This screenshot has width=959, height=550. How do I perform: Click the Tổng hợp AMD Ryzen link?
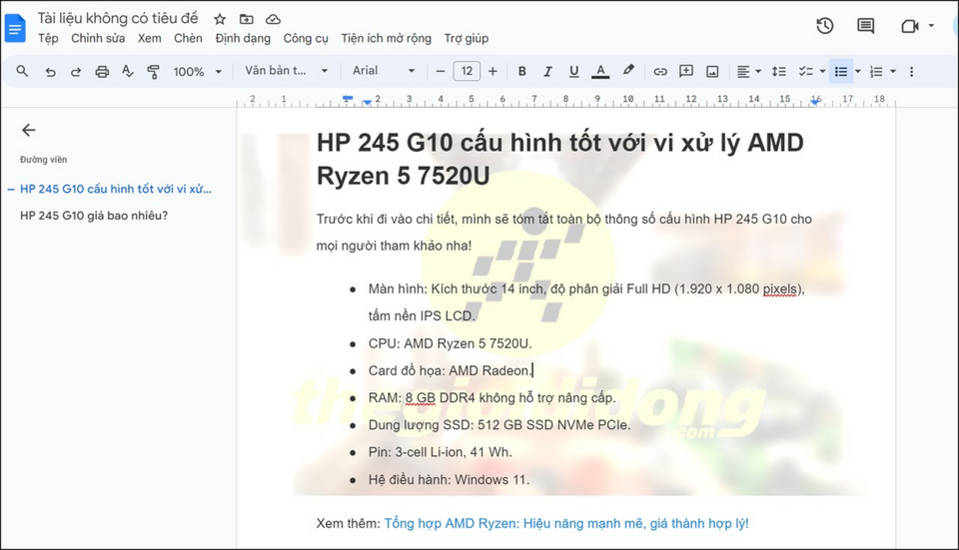[x=566, y=523]
